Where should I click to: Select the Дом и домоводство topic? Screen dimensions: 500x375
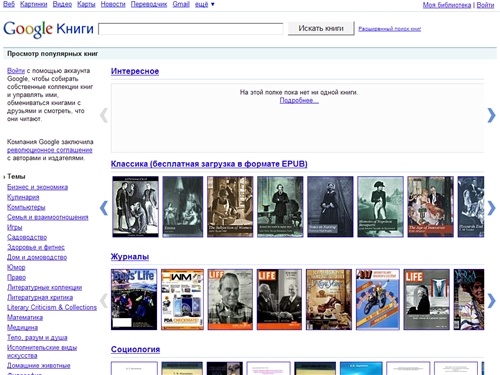pos(37,257)
